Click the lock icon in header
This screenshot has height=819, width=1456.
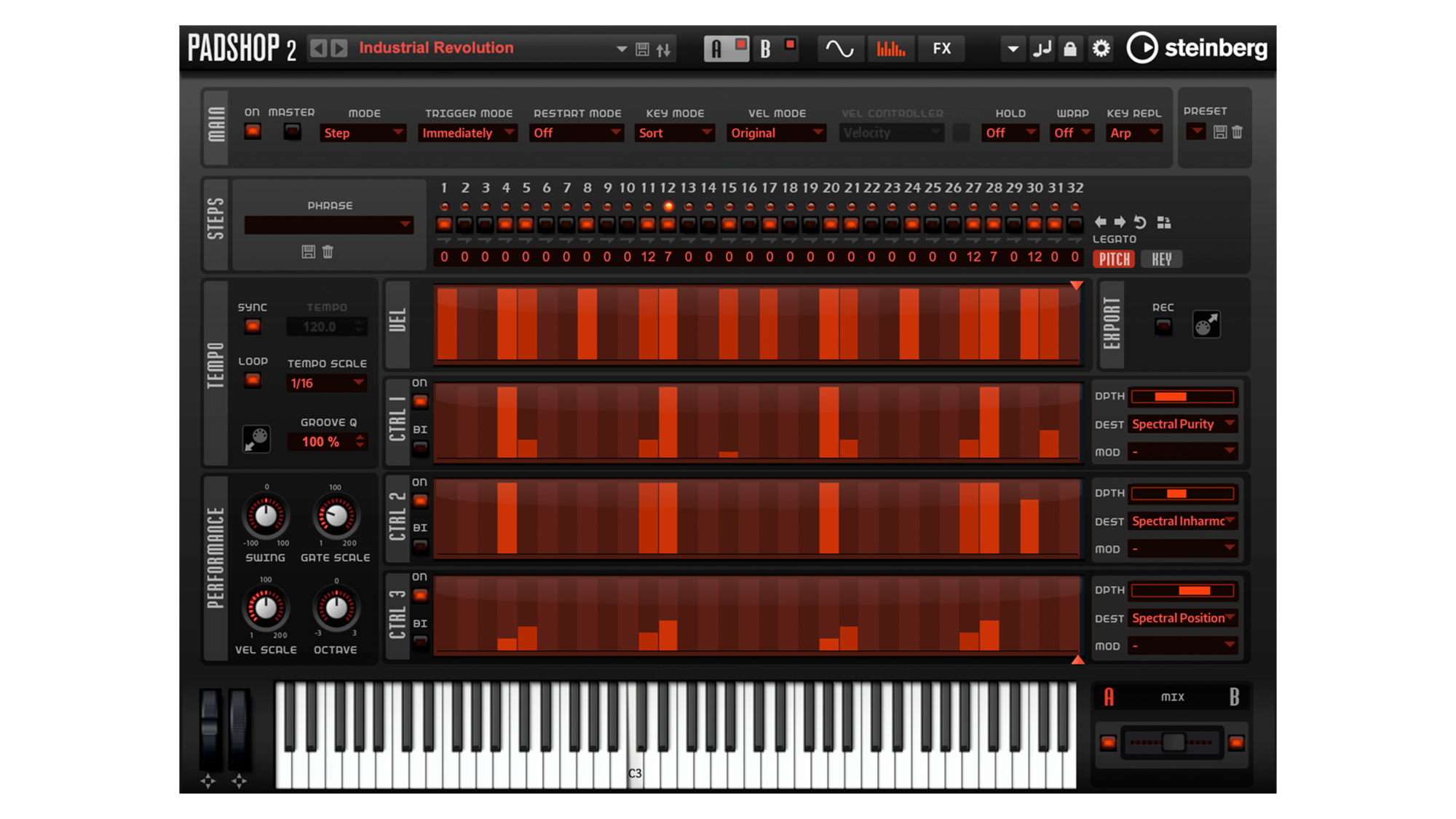point(1069,49)
